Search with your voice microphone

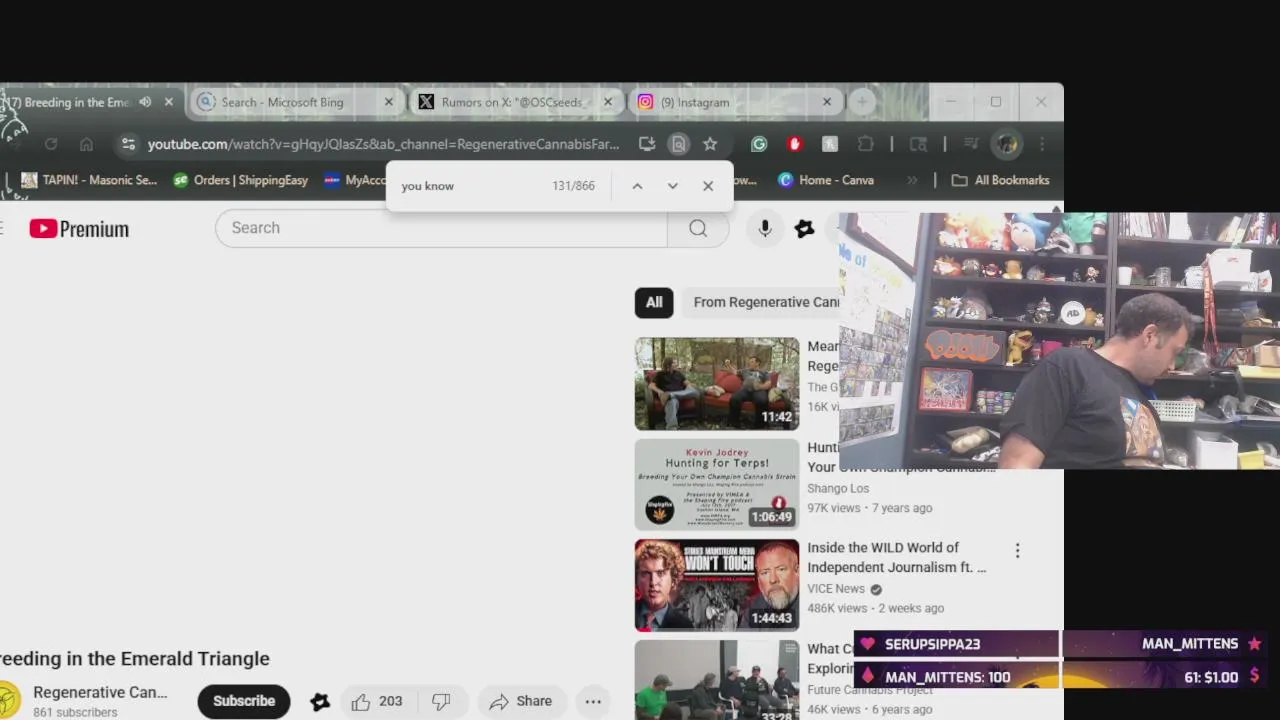[765, 228]
